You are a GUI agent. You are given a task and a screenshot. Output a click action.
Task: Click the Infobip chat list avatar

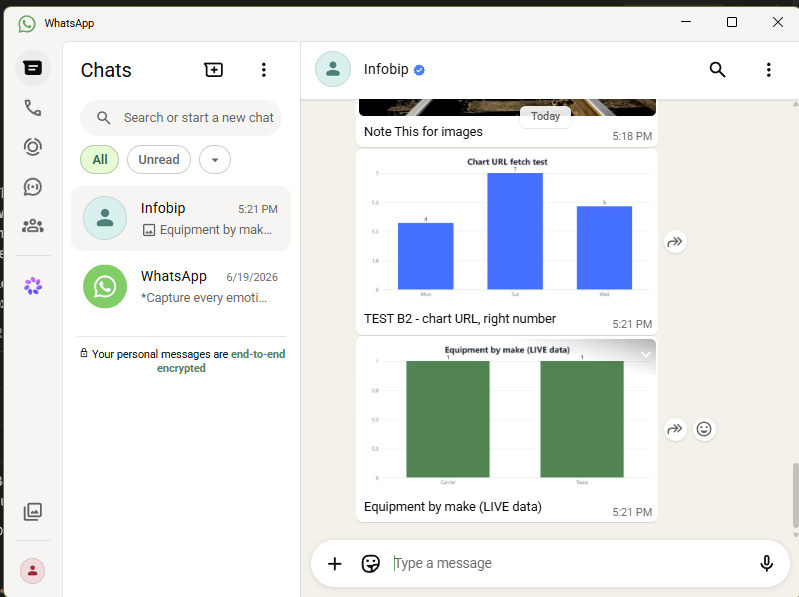105,218
